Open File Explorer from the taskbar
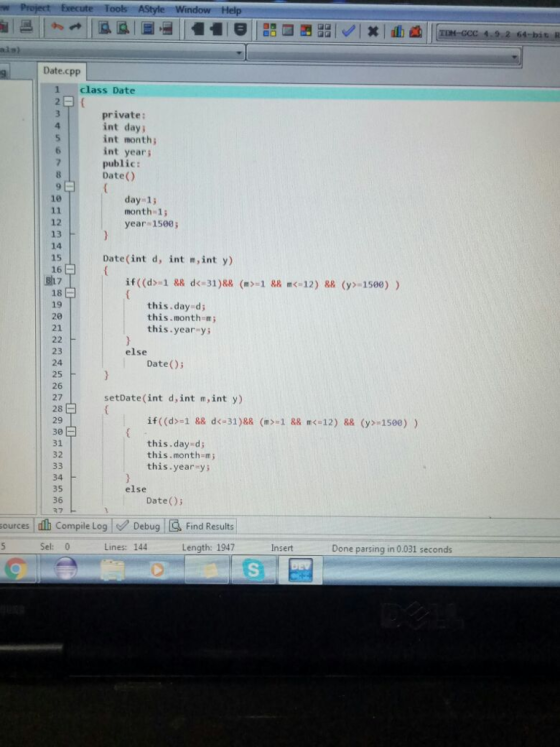The height and width of the screenshot is (747, 560). pos(112,570)
